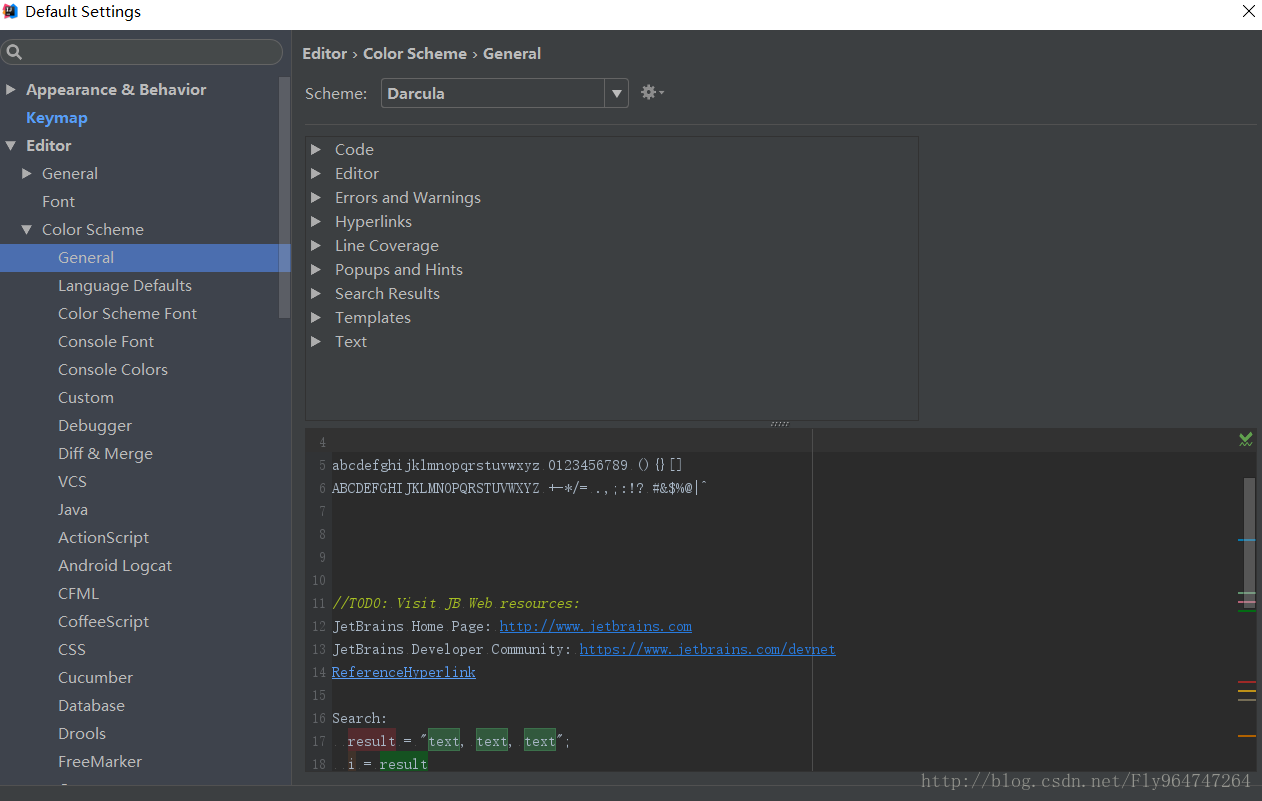Click the splitter grip above preview
The image size is (1262, 801).
coord(780,424)
